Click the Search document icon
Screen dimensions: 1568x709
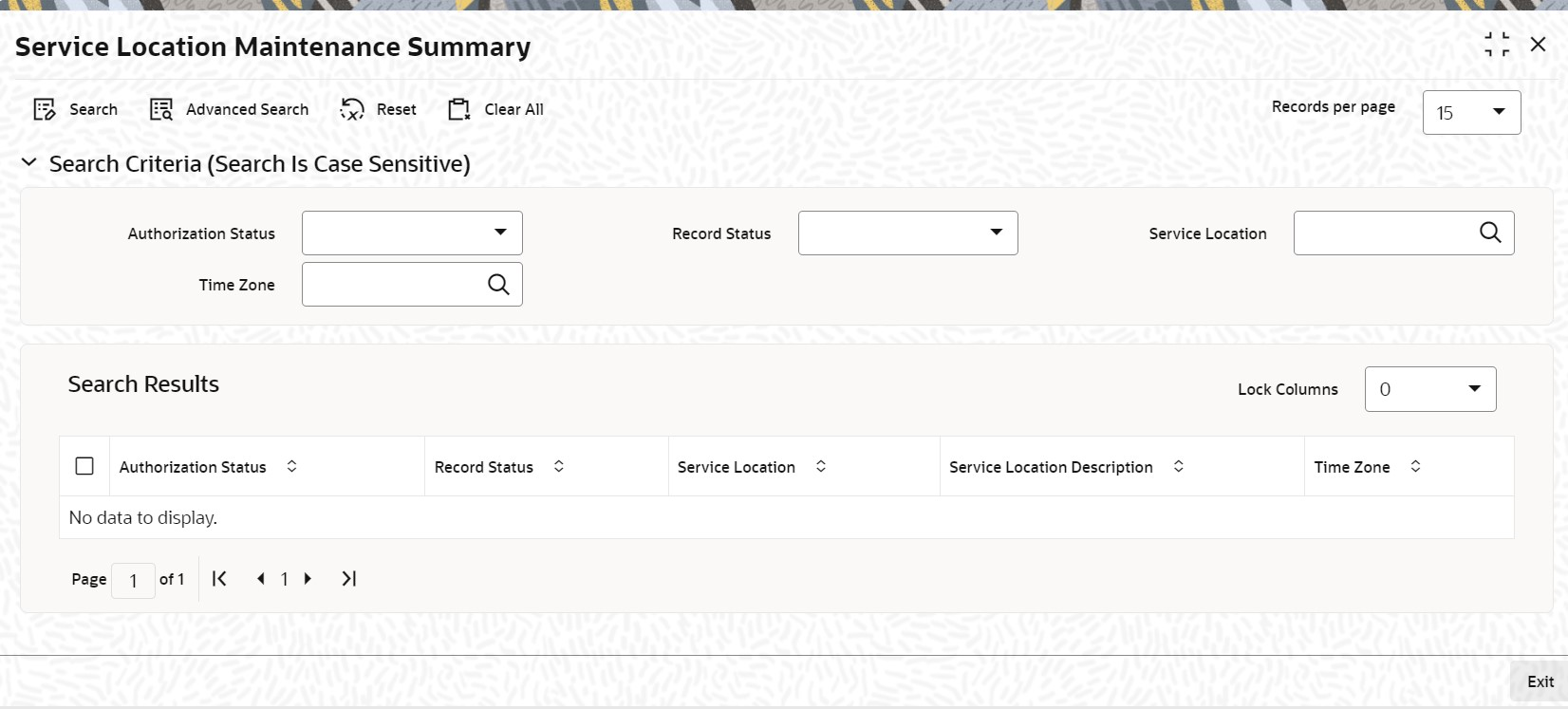[x=45, y=110]
